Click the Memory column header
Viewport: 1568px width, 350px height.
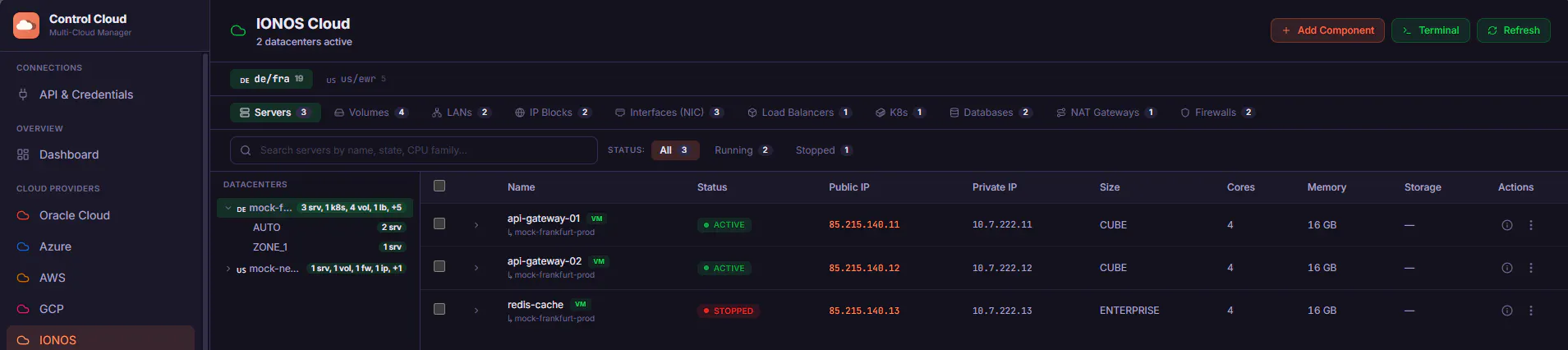(x=1327, y=187)
